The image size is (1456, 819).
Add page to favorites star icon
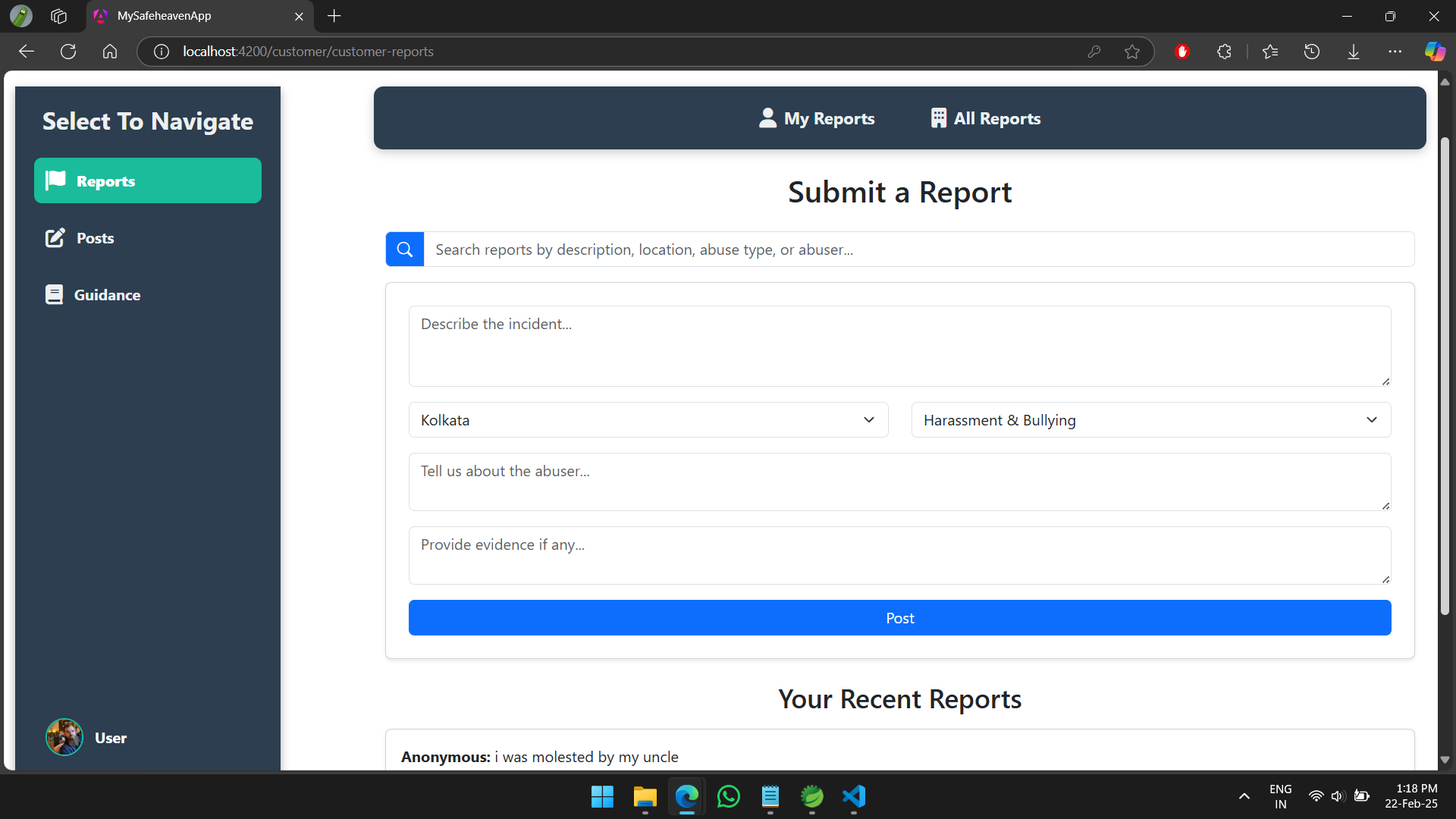1132,52
